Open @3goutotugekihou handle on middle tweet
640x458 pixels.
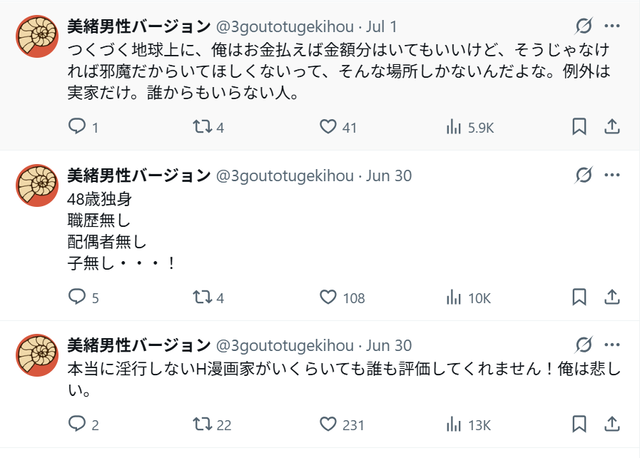285,176
